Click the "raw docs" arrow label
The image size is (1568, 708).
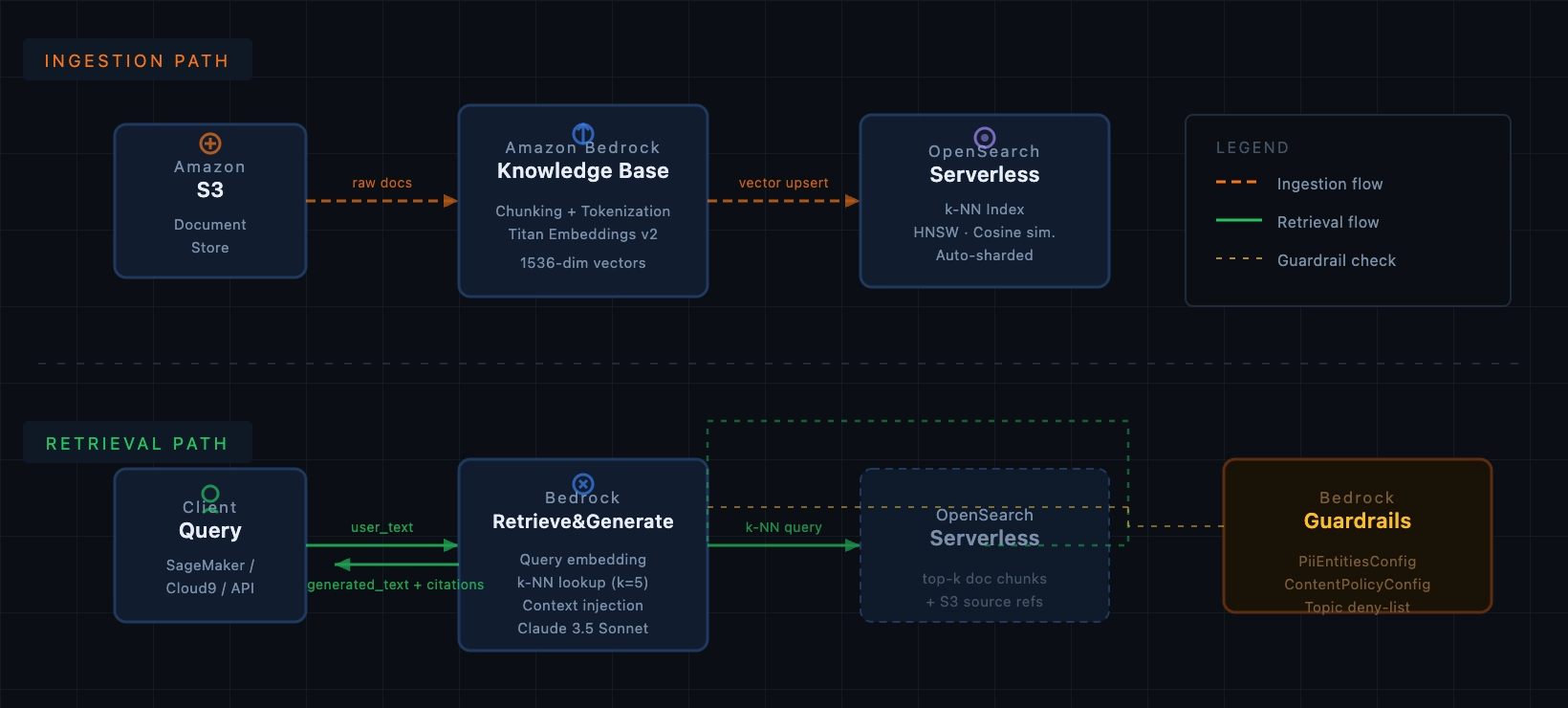click(x=382, y=183)
